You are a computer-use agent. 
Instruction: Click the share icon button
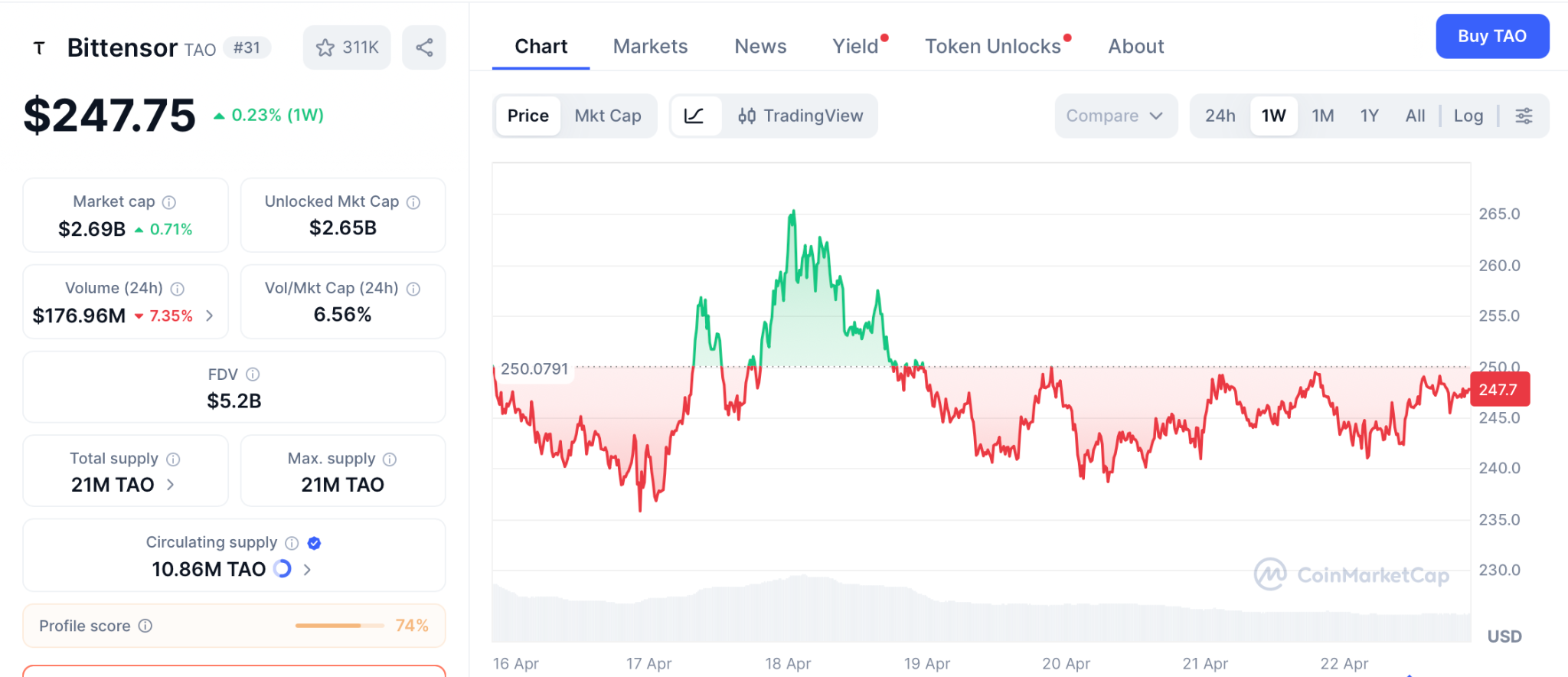[x=424, y=47]
